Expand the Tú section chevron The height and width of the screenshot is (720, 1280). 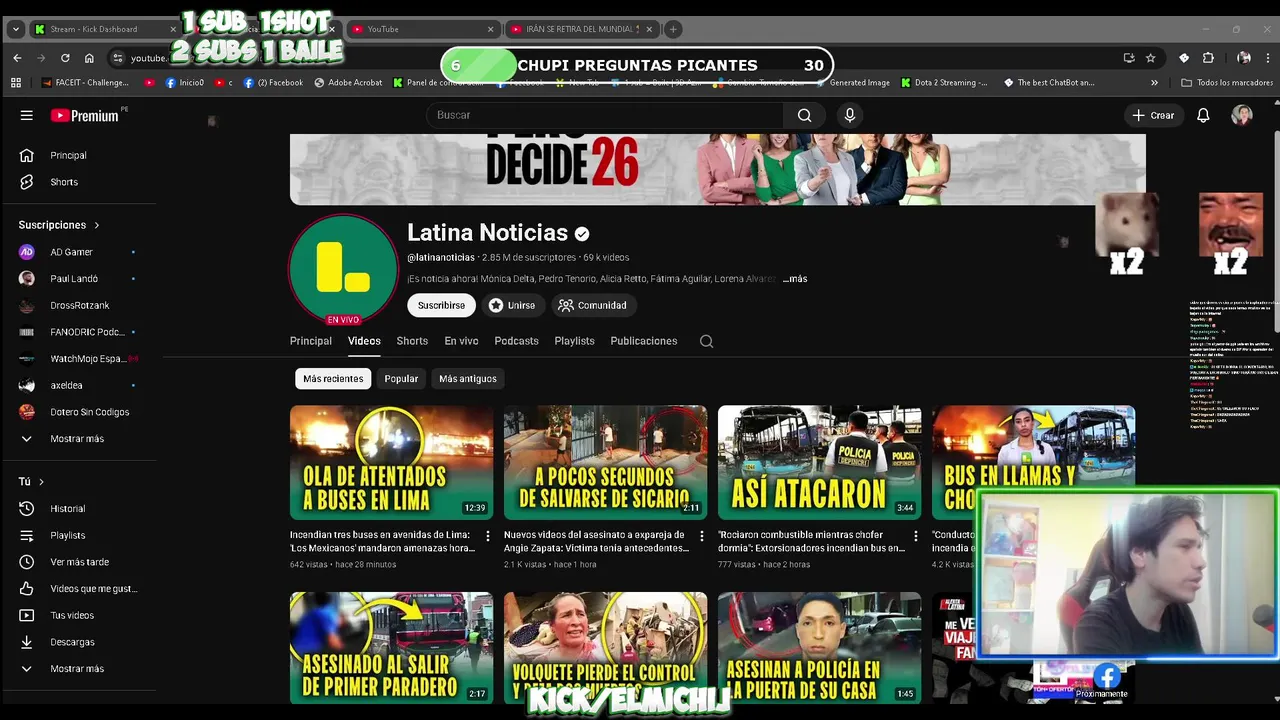click(x=41, y=482)
